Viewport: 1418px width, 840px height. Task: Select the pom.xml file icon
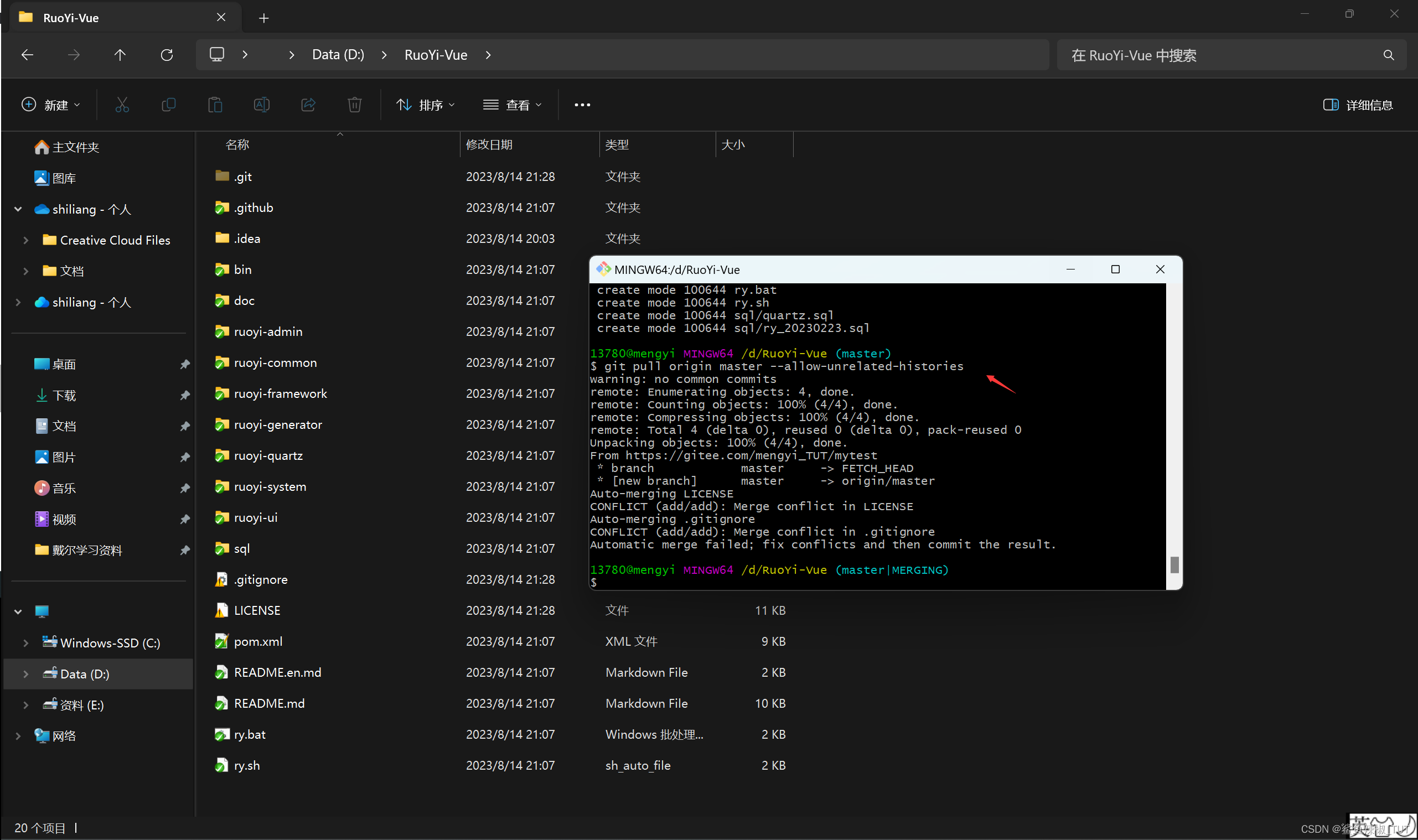[222, 641]
